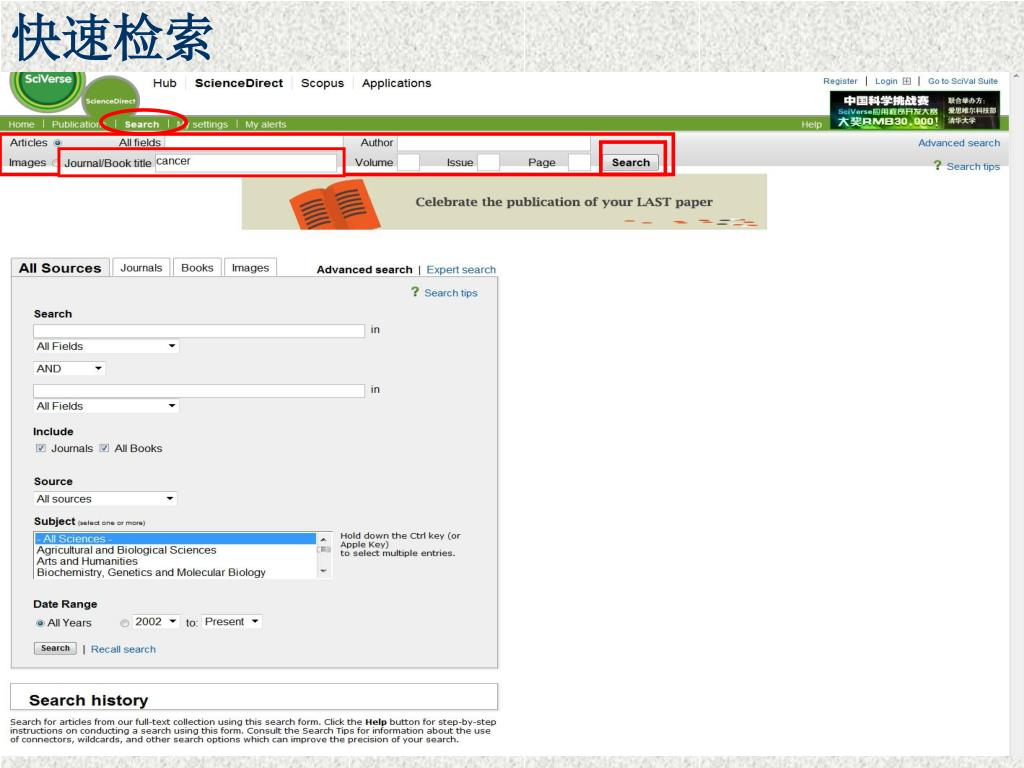Screen dimensions: 1024x768
Task: Open the first All Fields dropdown
Action: tap(106, 346)
